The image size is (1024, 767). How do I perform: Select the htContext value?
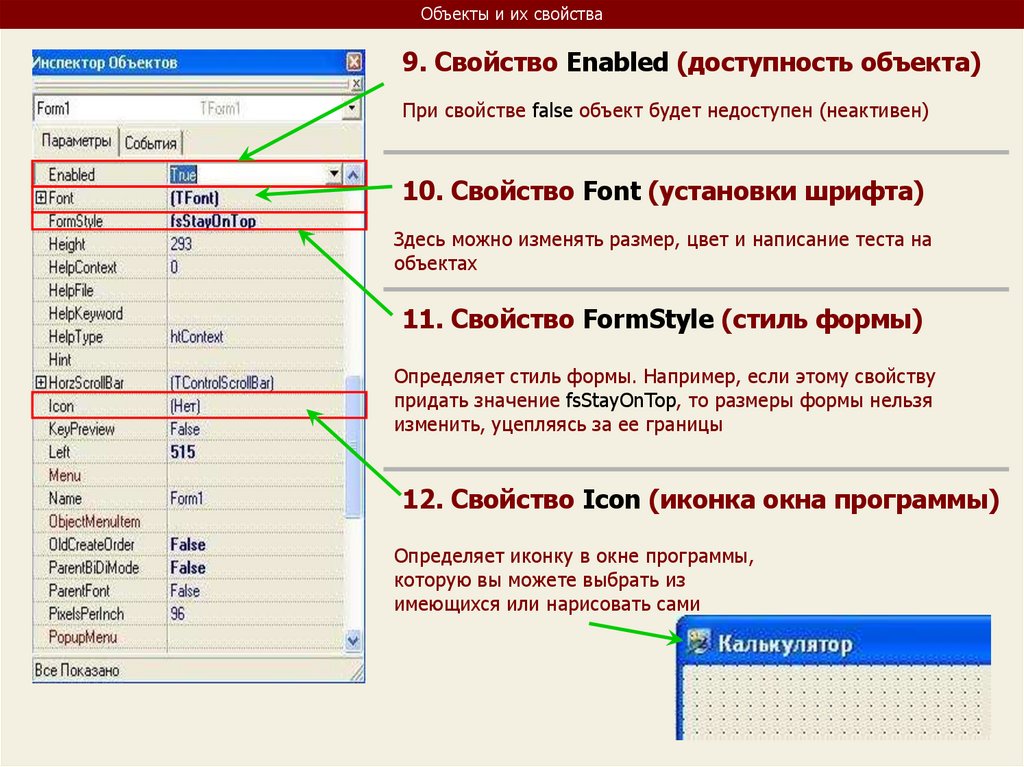click(197, 336)
